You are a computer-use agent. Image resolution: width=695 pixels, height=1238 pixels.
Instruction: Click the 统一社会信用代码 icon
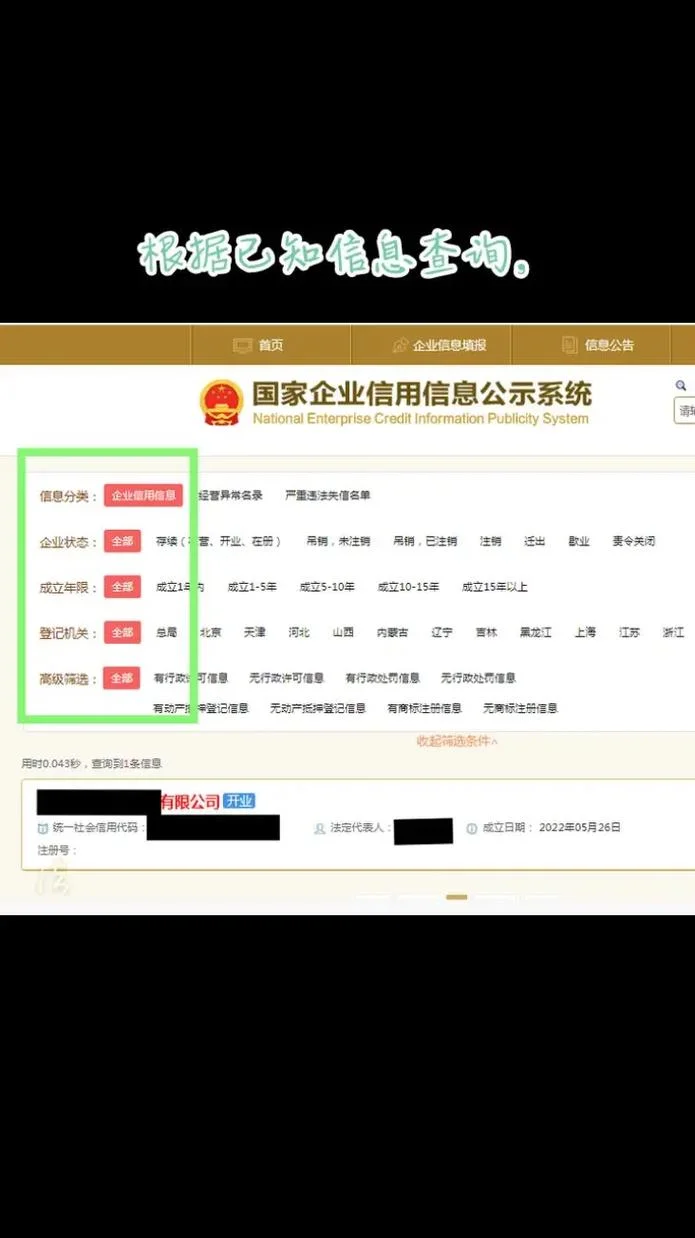pyautogui.click(x=42, y=828)
